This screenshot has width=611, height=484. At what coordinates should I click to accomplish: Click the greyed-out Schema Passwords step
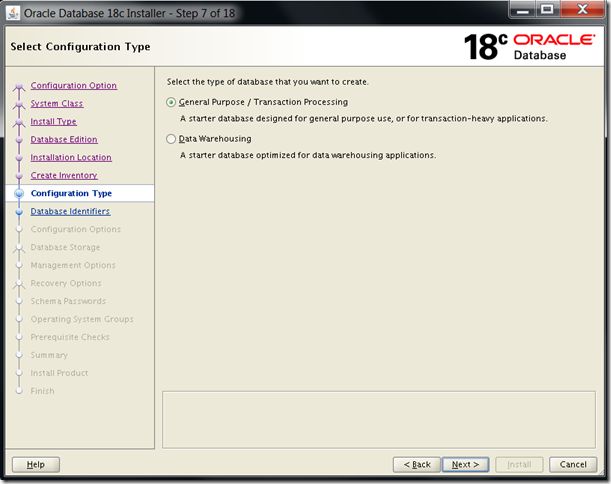coord(68,301)
